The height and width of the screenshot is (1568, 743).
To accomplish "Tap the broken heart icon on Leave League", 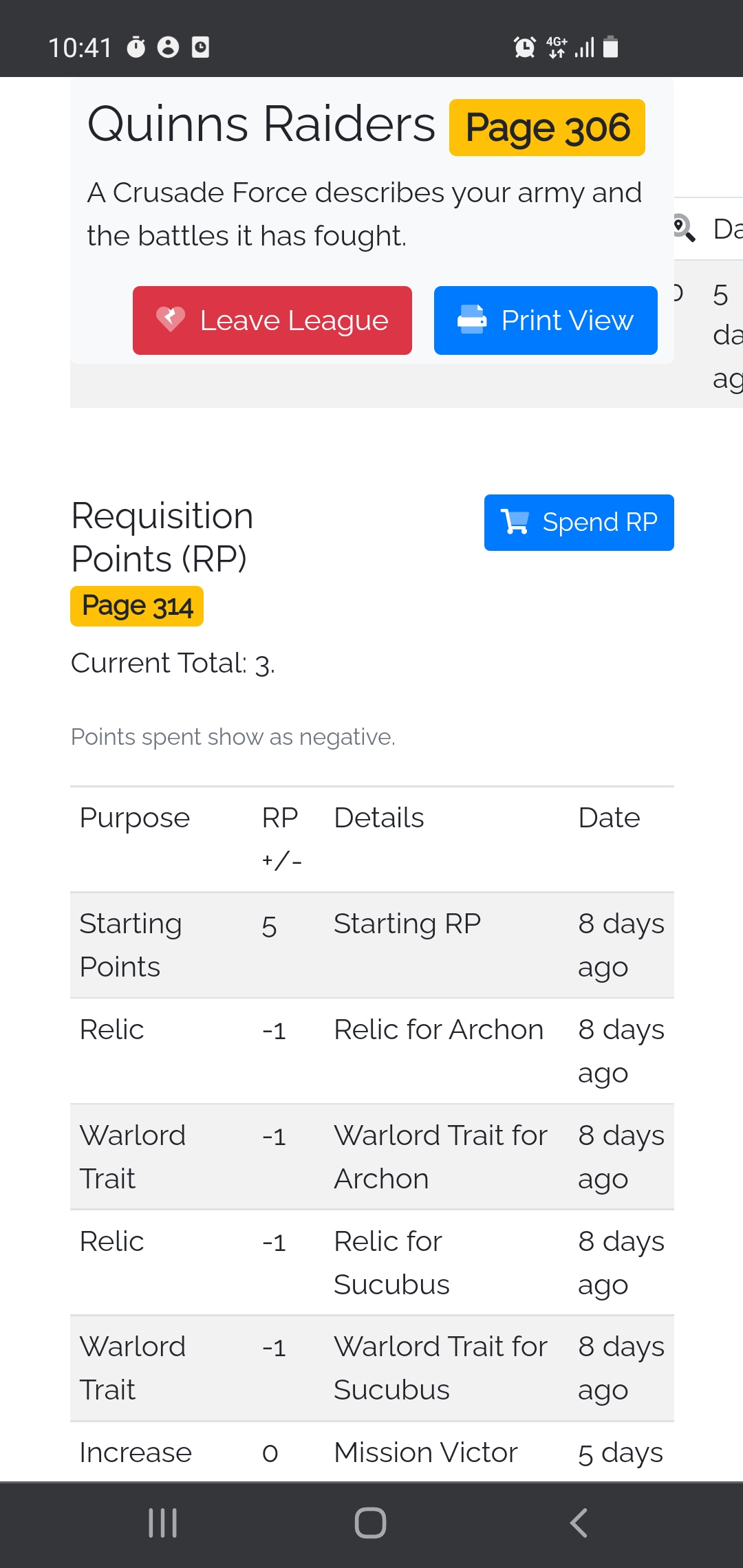I will pos(171,319).
